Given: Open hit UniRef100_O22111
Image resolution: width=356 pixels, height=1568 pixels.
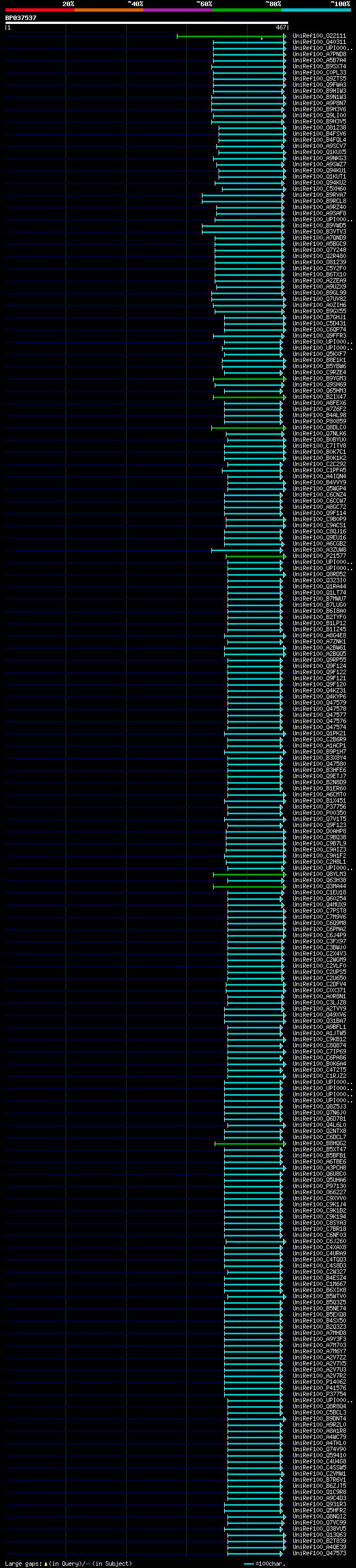Looking at the screenshot, I should [319, 36].
